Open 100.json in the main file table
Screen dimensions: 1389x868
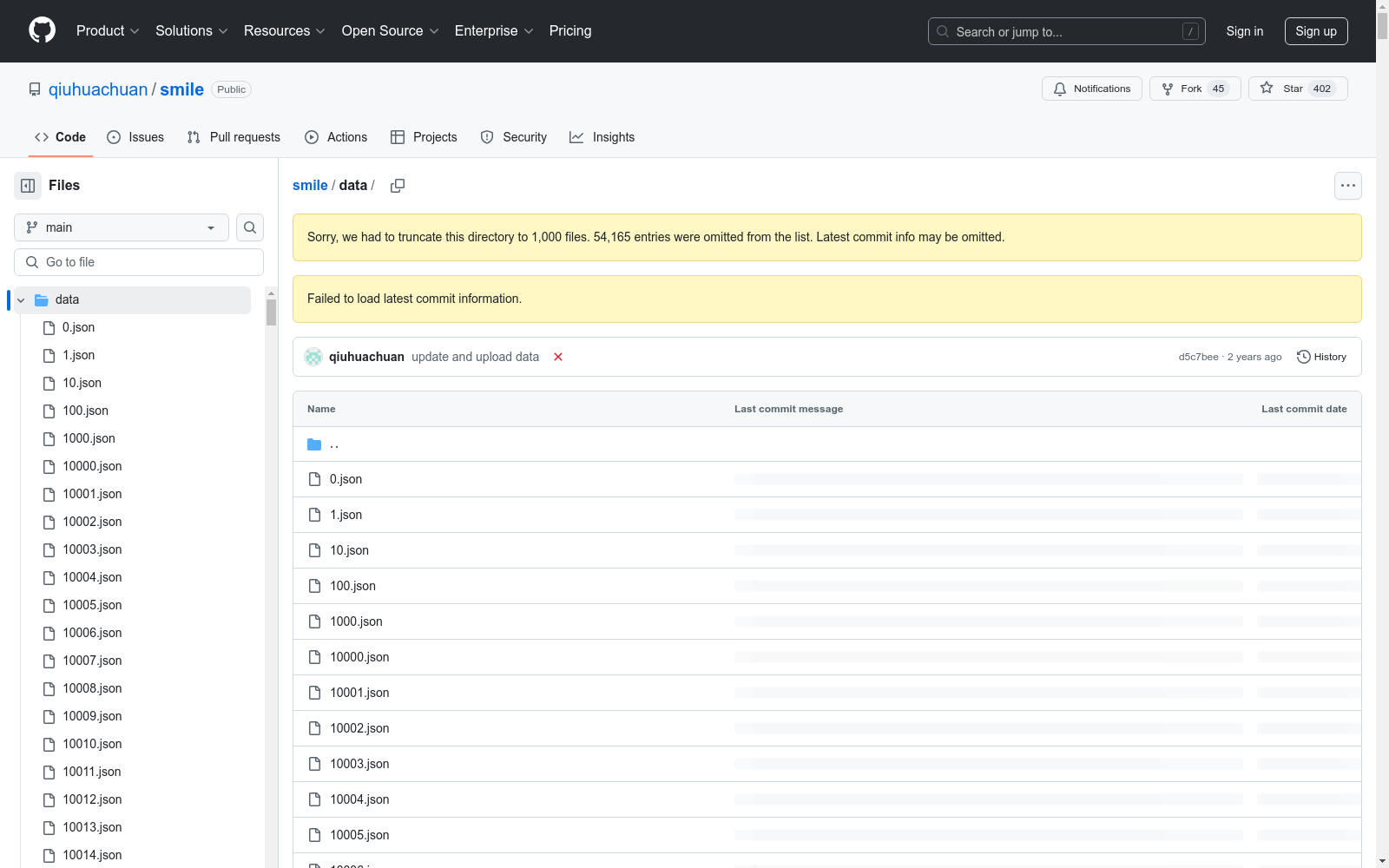[352, 586]
